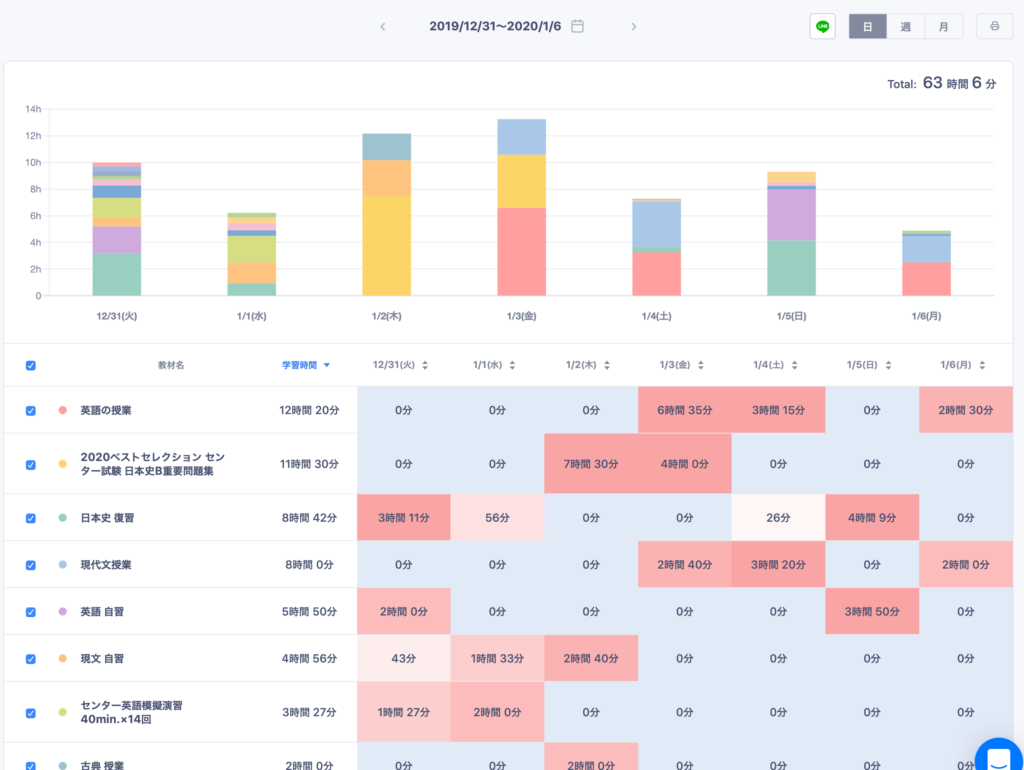Viewport: 1024px width, 770px height.
Task: Sort the 1/3(金) column
Action: tap(706, 366)
